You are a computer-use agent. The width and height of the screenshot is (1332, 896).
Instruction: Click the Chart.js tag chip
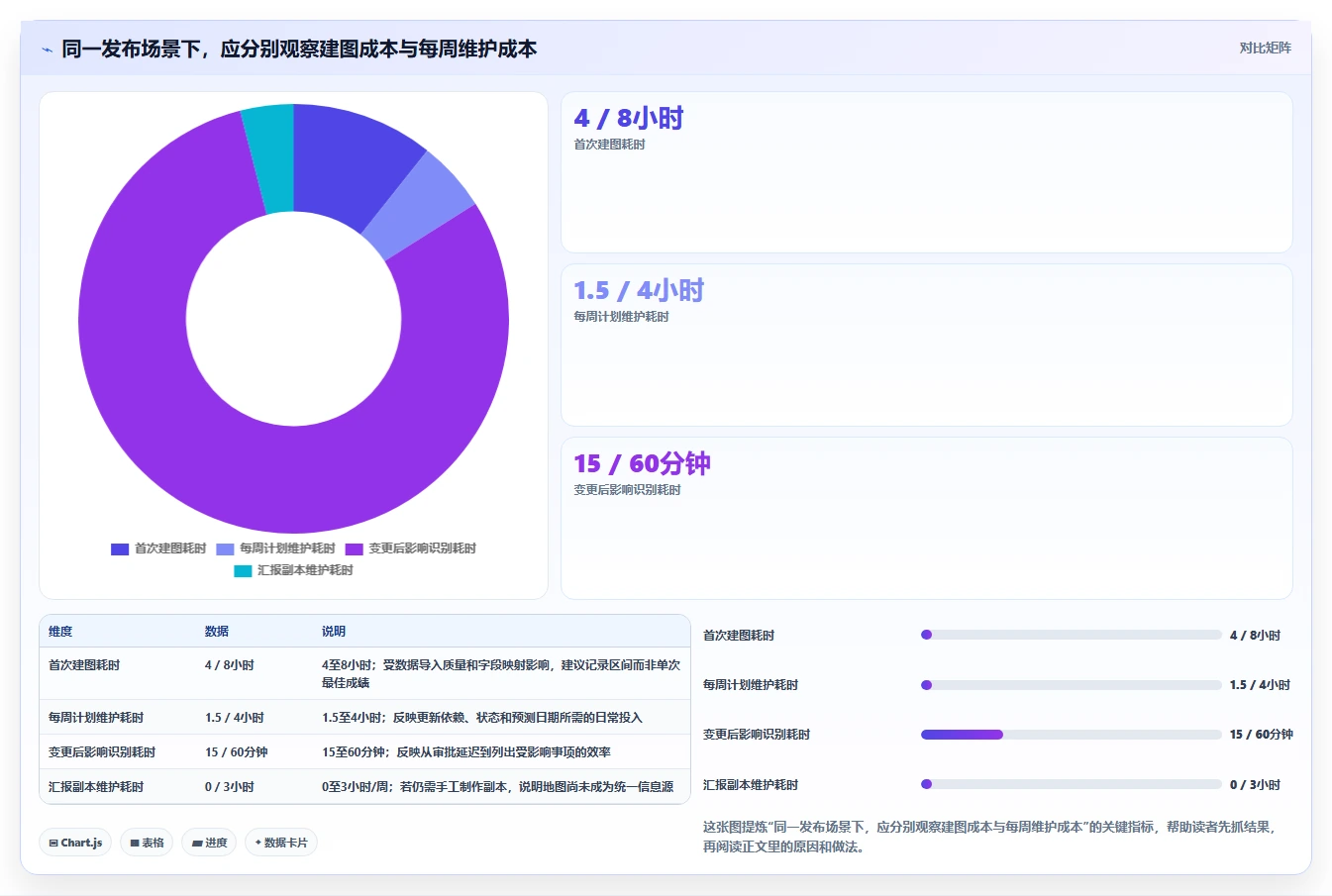(75, 843)
